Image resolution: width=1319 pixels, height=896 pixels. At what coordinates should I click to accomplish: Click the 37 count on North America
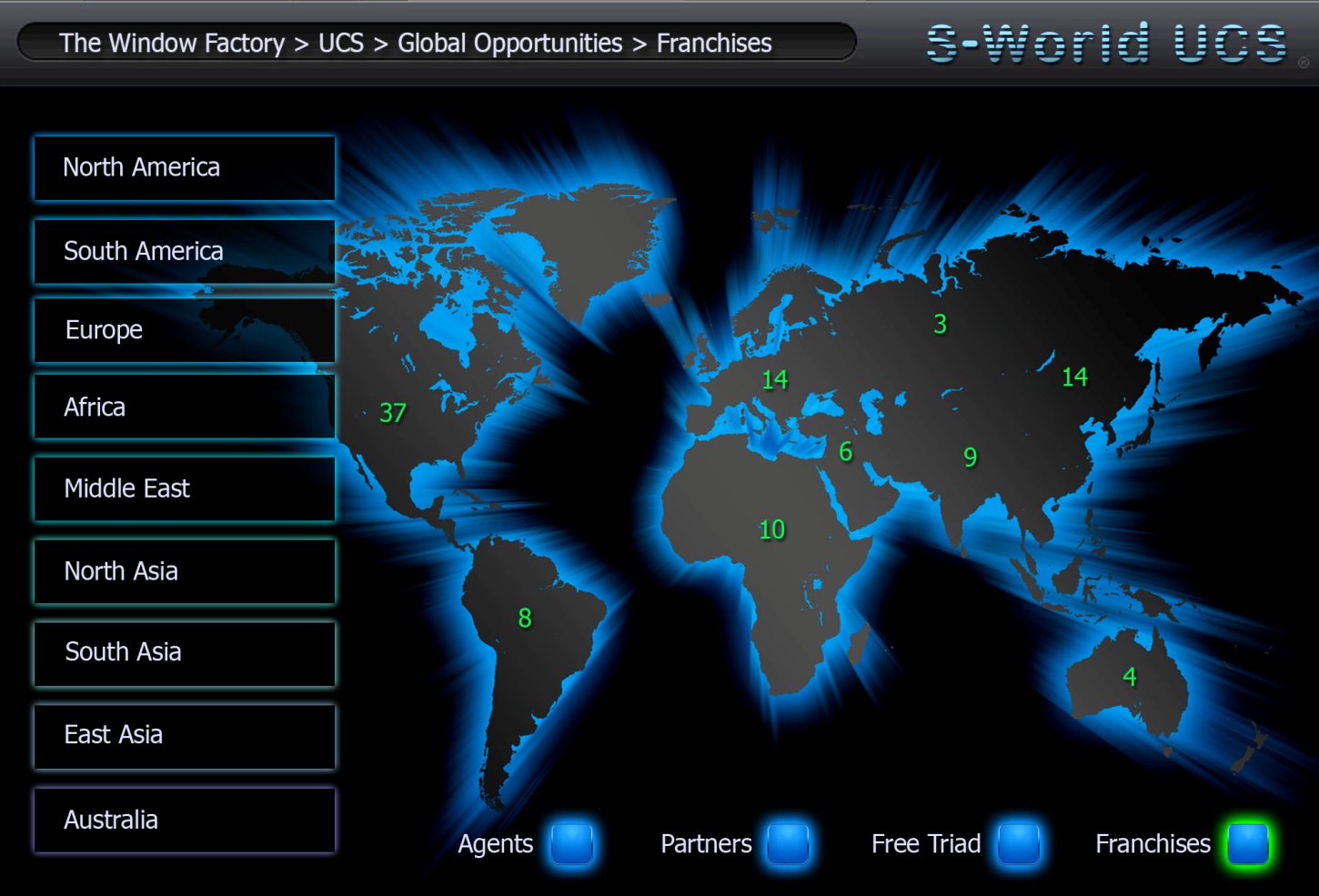tap(393, 413)
